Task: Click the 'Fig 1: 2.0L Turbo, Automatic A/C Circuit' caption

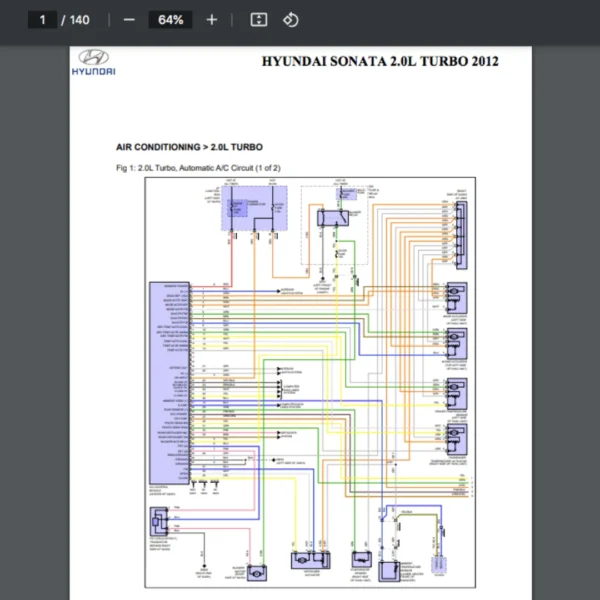Action: coord(198,168)
